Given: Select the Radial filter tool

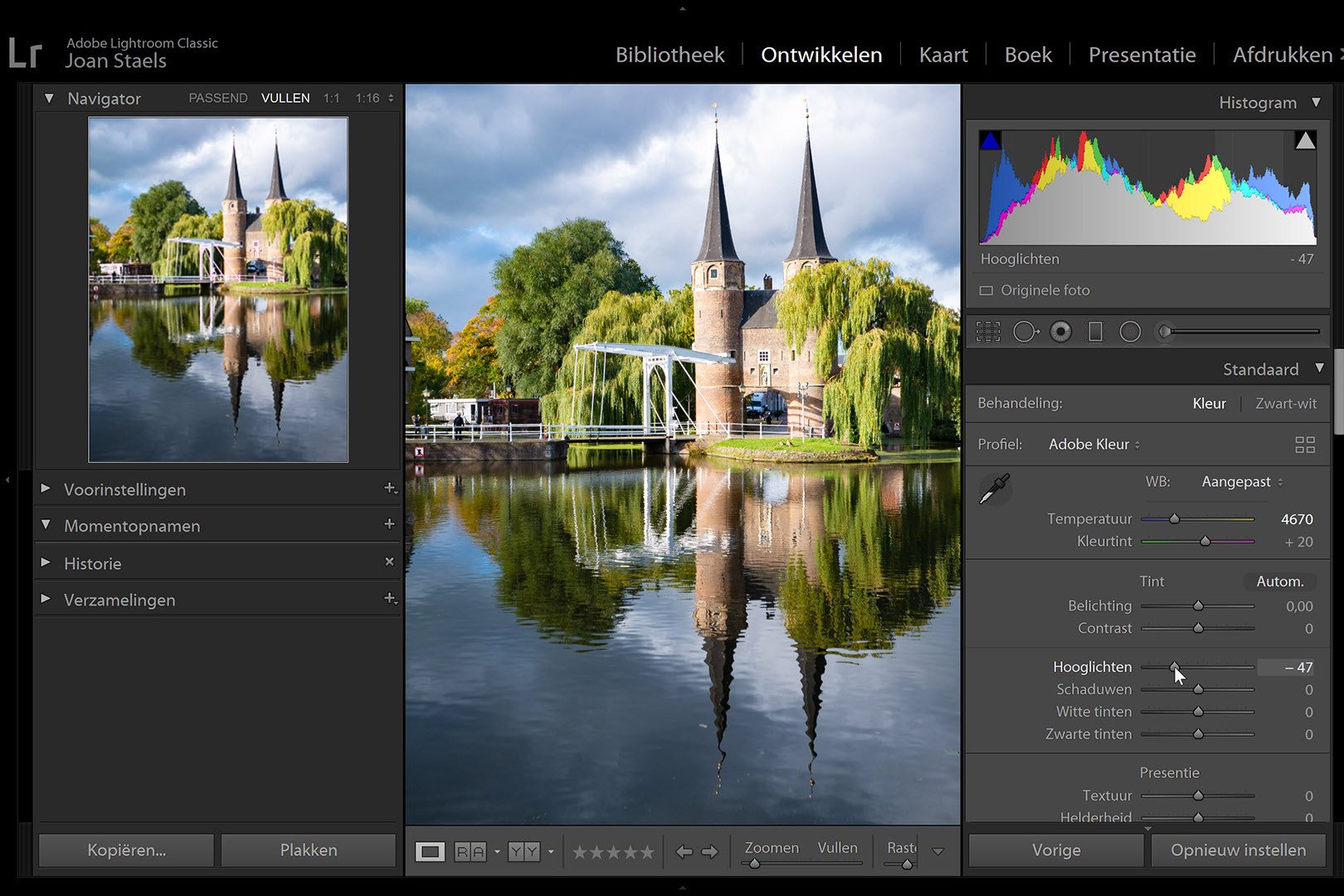Looking at the screenshot, I should (x=1130, y=332).
